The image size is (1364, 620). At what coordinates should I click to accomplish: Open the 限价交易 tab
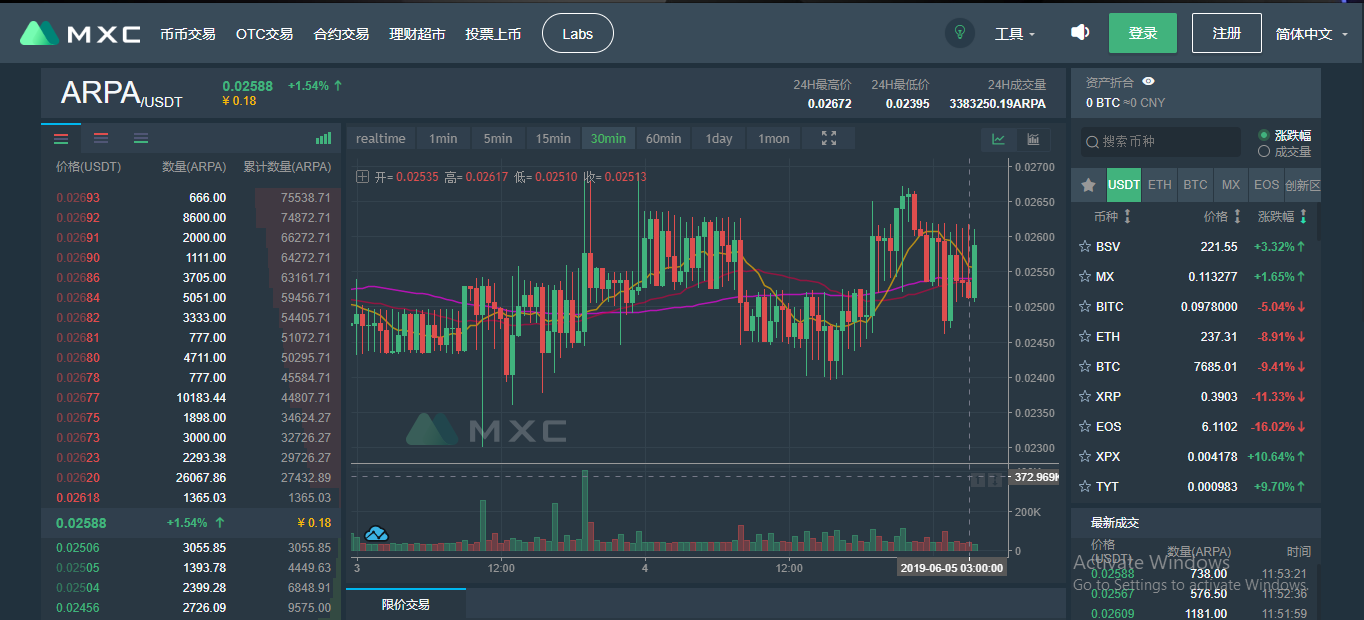pos(406,604)
